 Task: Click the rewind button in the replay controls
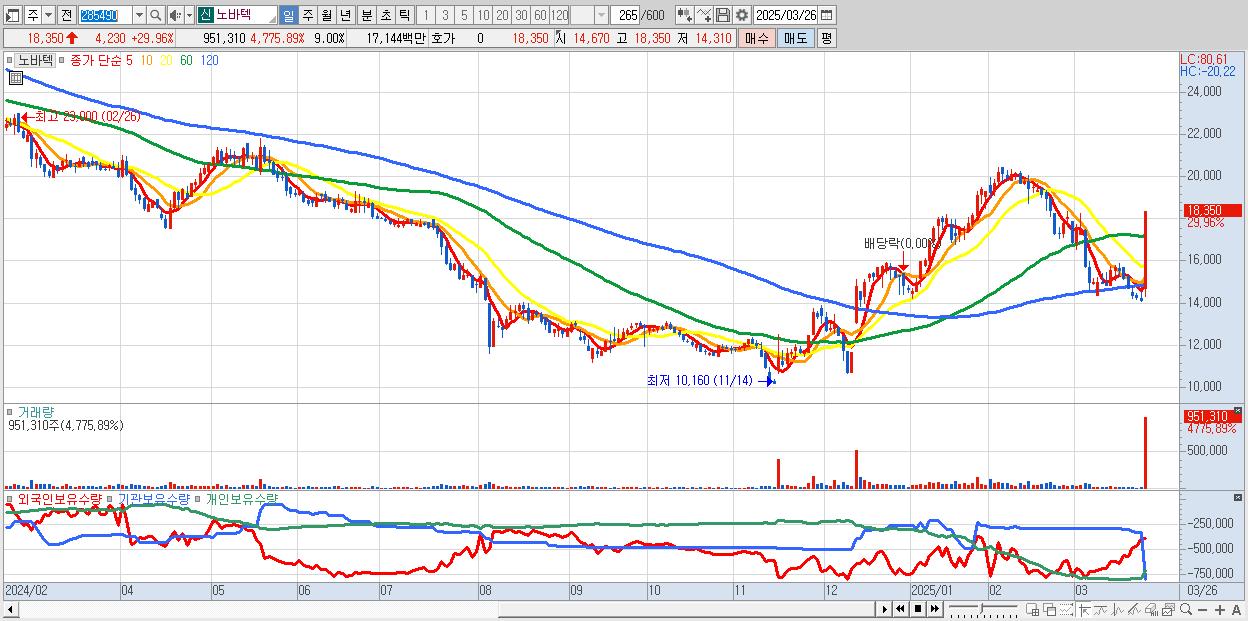900,609
